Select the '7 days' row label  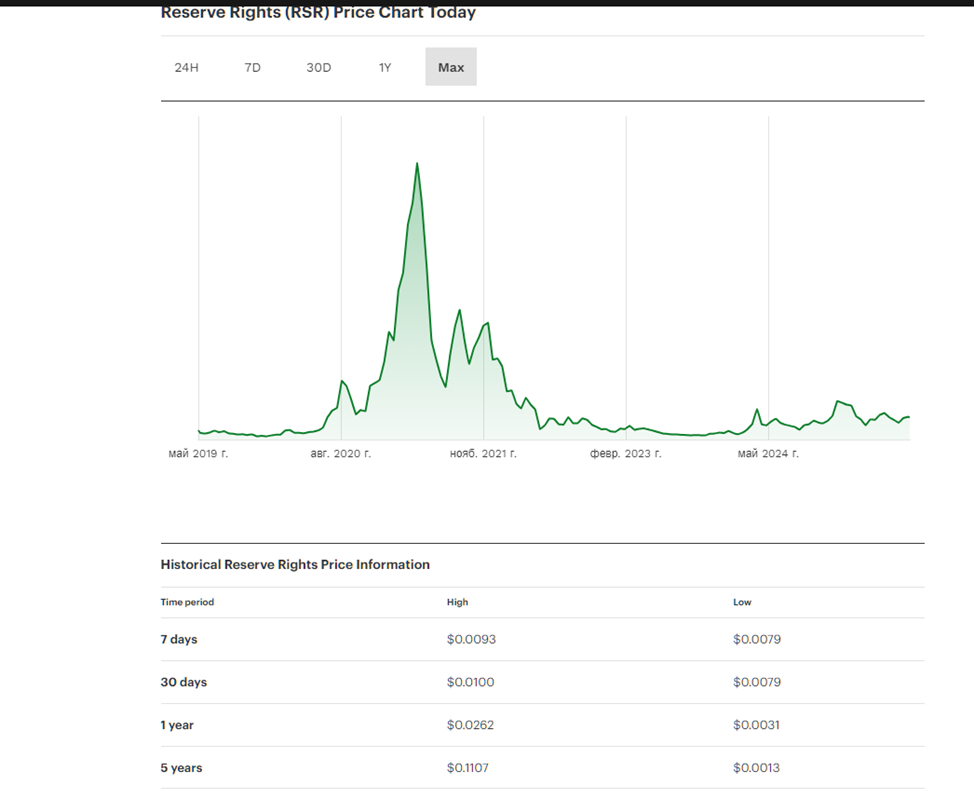(x=179, y=639)
